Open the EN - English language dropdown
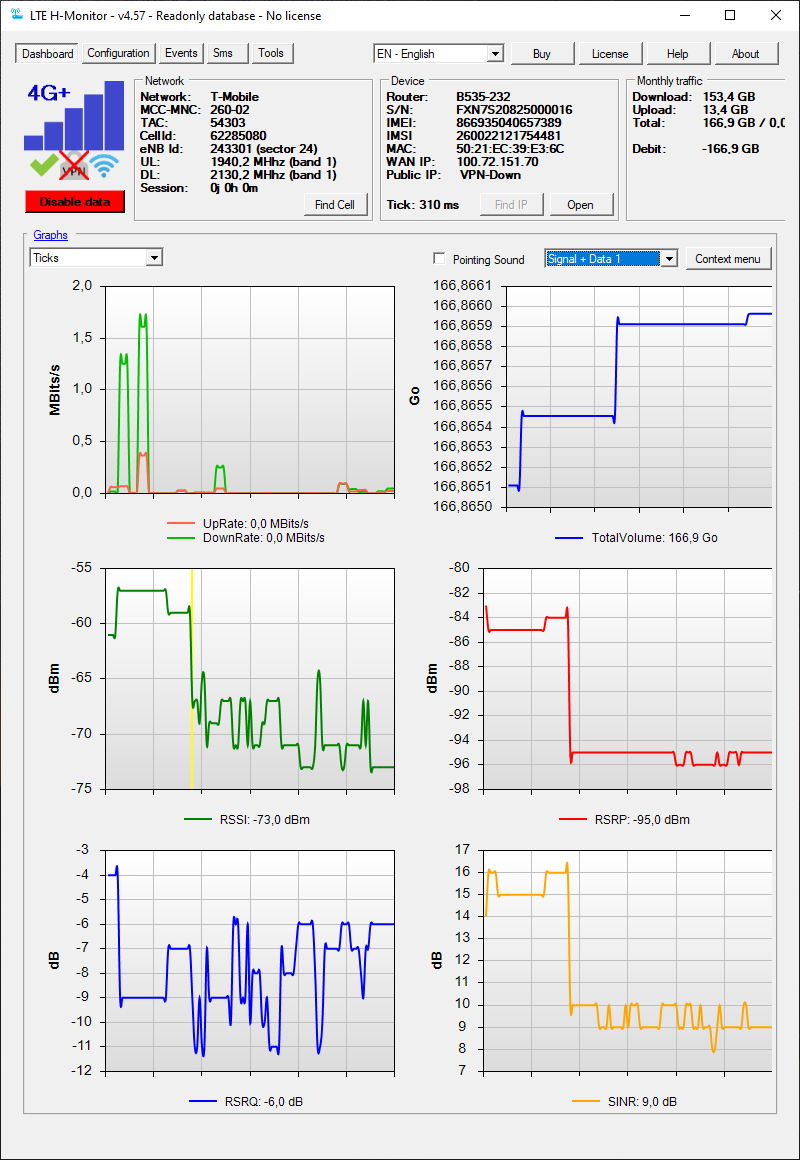Screen dimensions: 800x1160 (439, 53)
